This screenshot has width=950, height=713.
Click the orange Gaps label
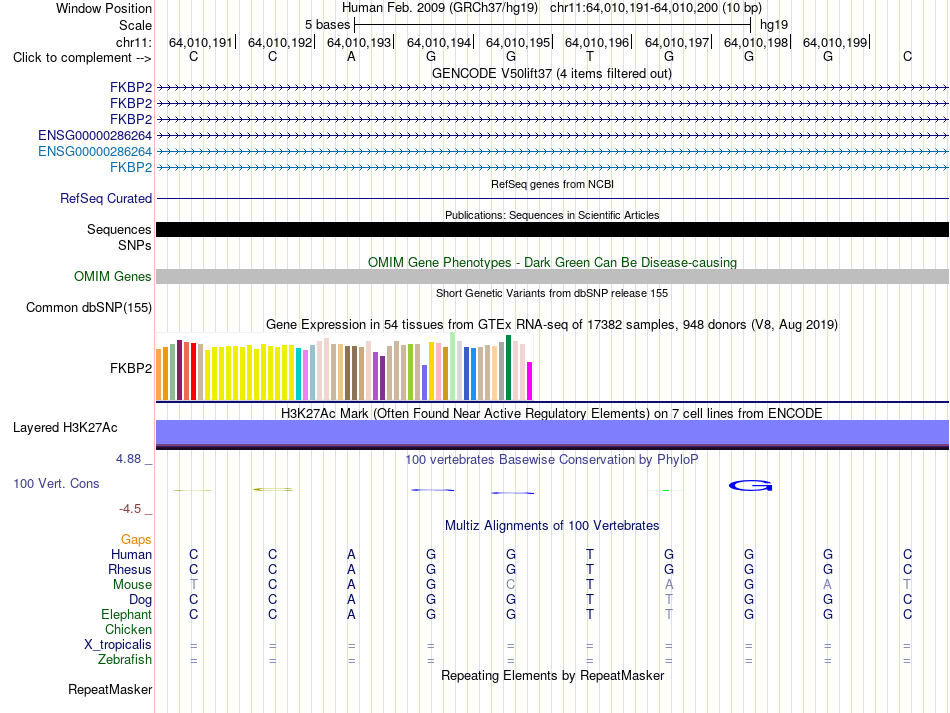pos(136,539)
